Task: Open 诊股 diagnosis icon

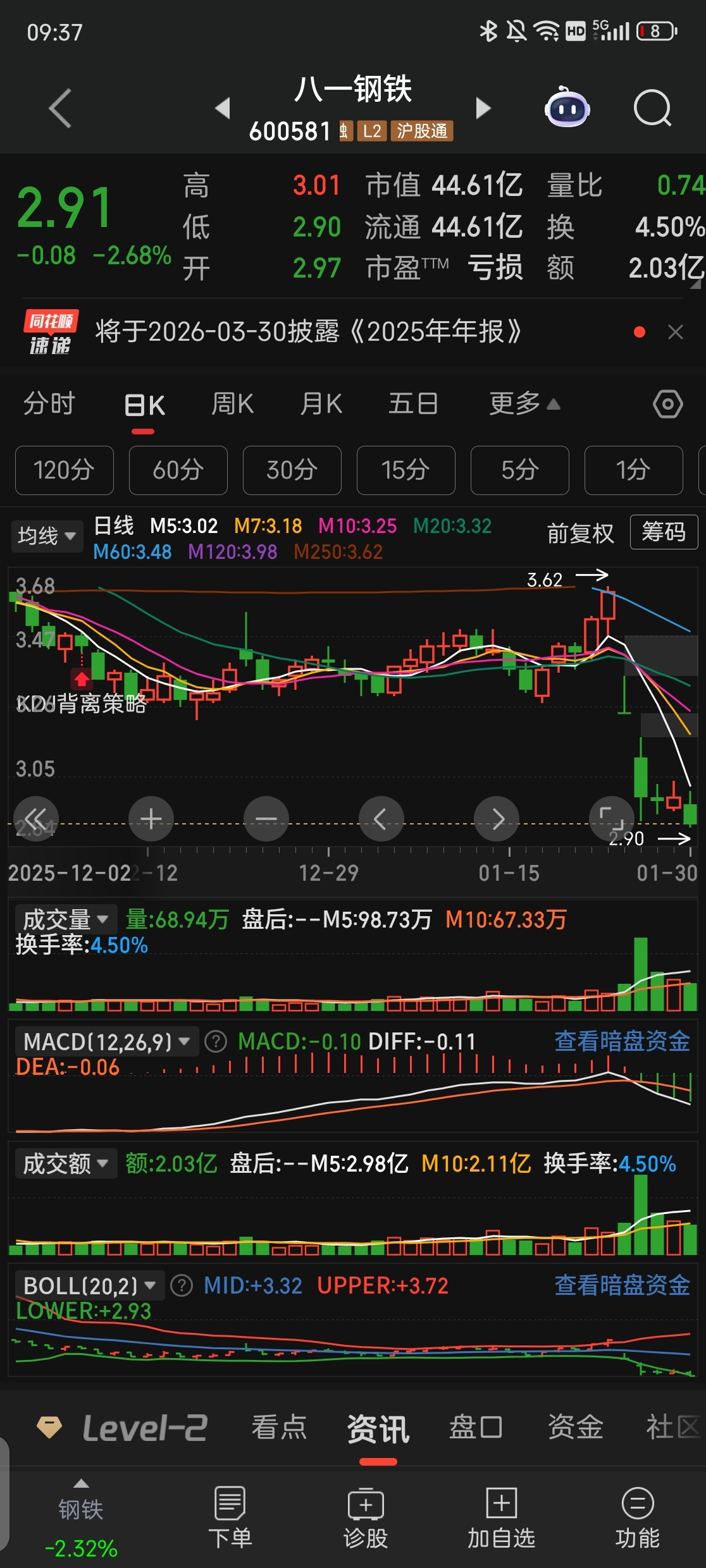Action: pos(366,1503)
